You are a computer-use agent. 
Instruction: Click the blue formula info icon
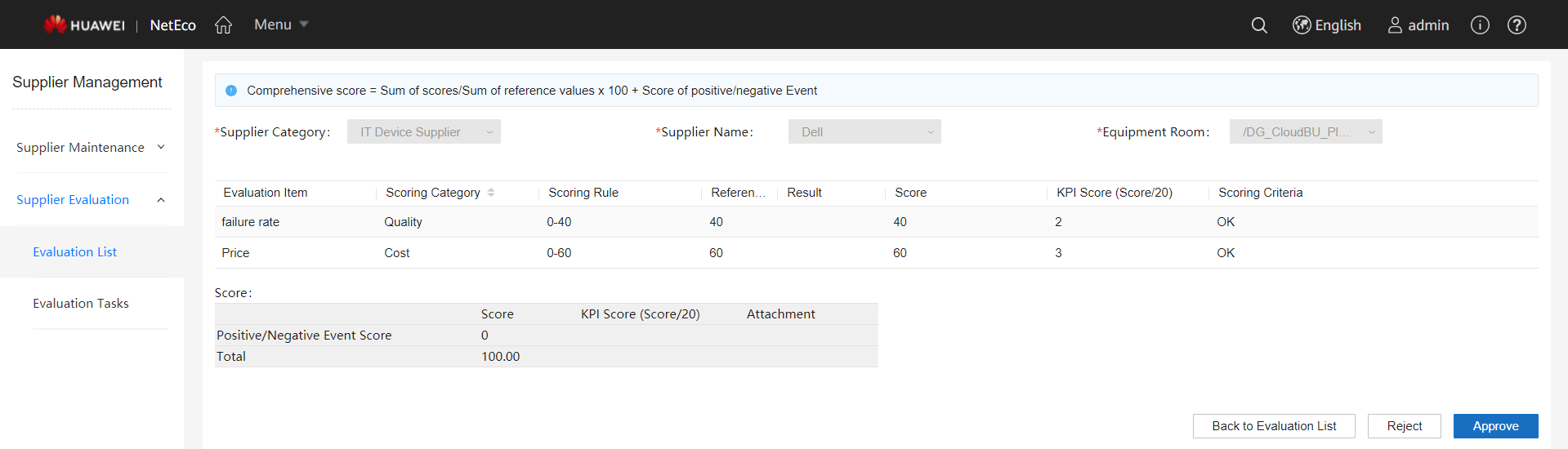click(x=231, y=91)
